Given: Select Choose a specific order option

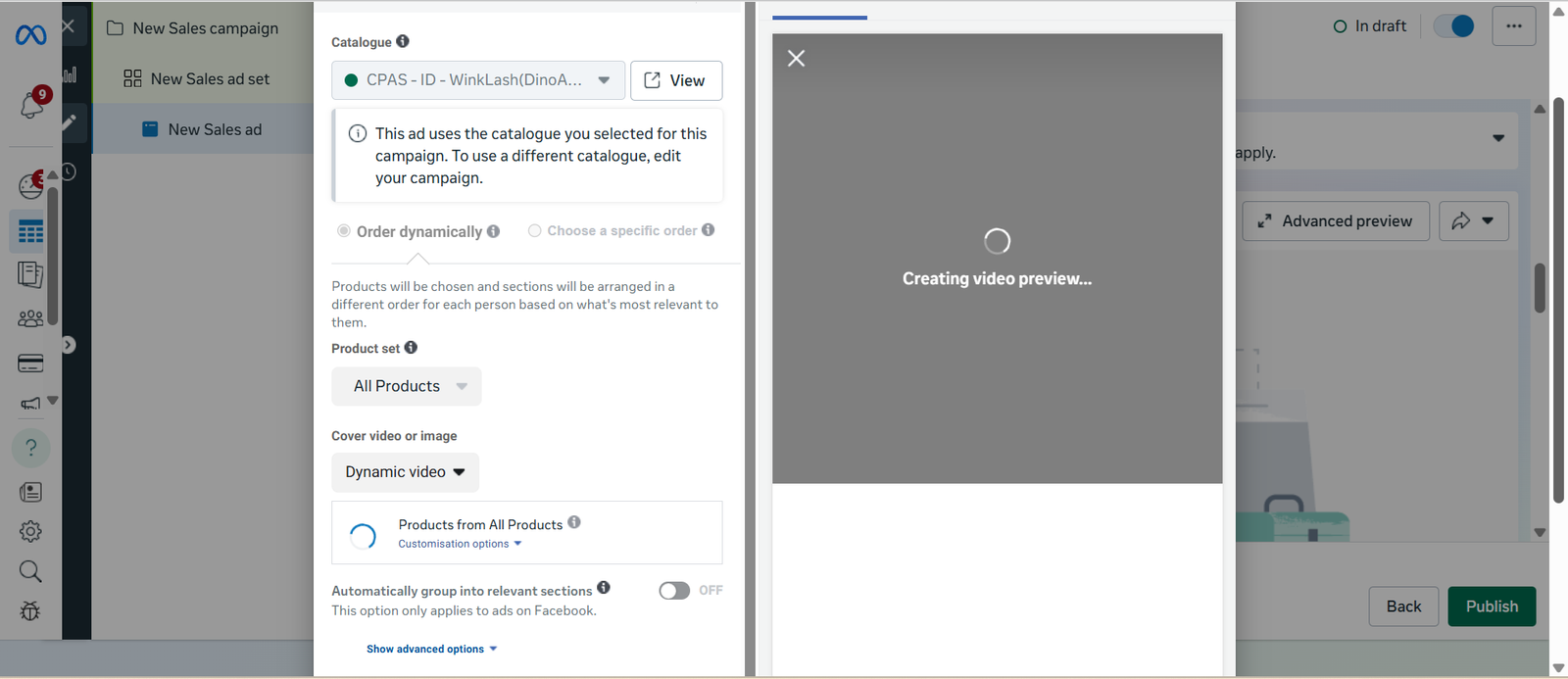Looking at the screenshot, I should (x=534, y=231).
